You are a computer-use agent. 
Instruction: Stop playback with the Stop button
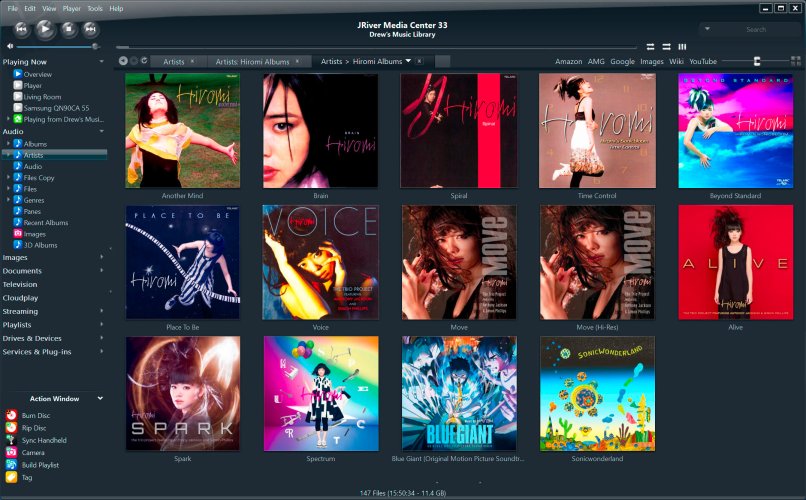(69, 29)
